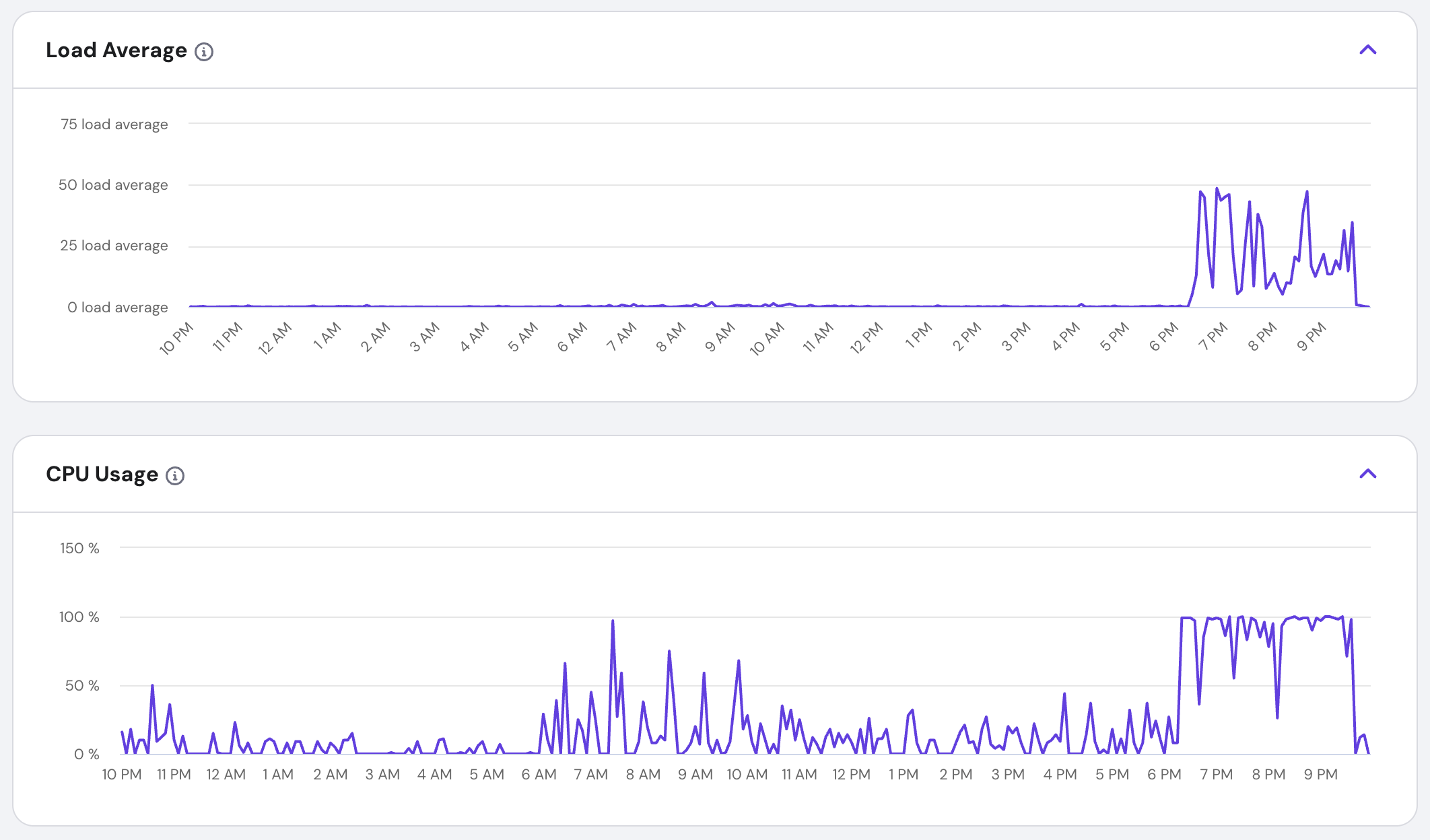Click the 150 % axis label

pyautogui.click(x=79, y=549)
